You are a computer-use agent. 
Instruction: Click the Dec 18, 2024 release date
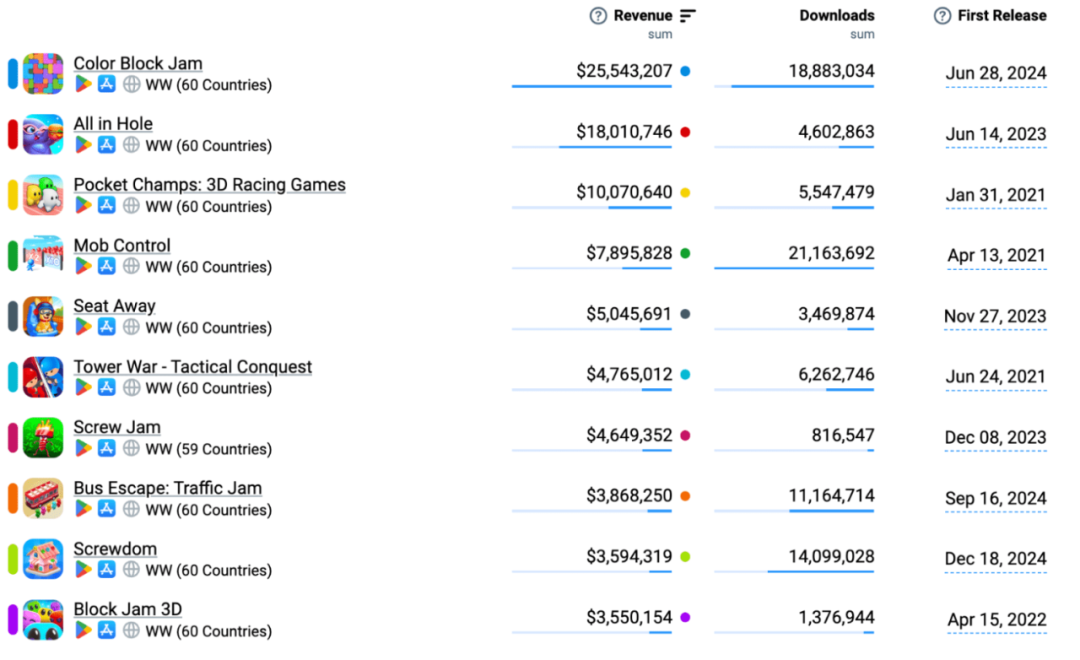[996, 559]
